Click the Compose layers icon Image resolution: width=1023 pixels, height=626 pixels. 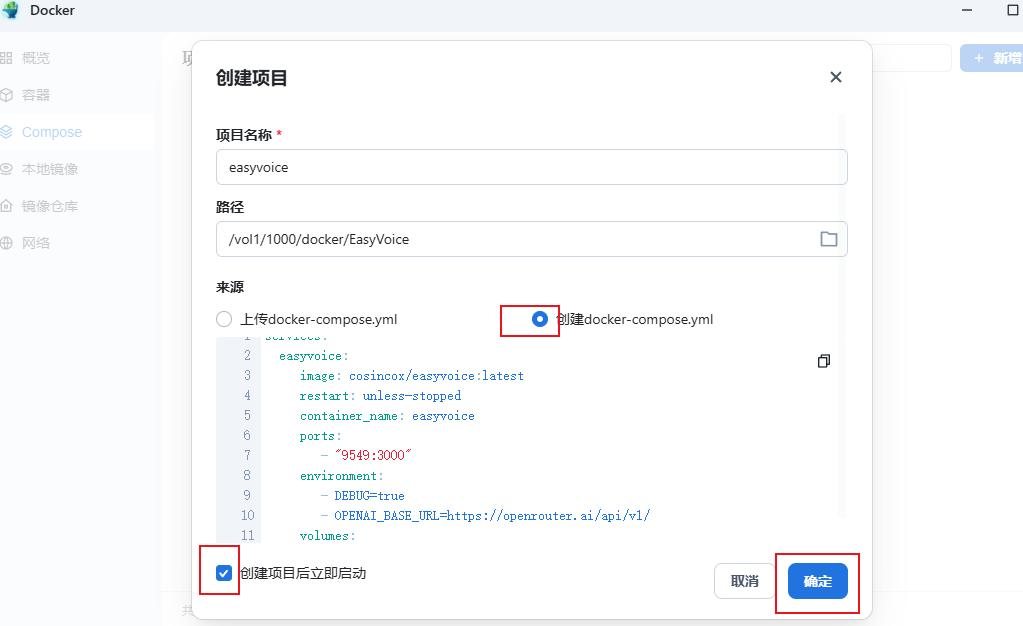(x=6, y=132)
